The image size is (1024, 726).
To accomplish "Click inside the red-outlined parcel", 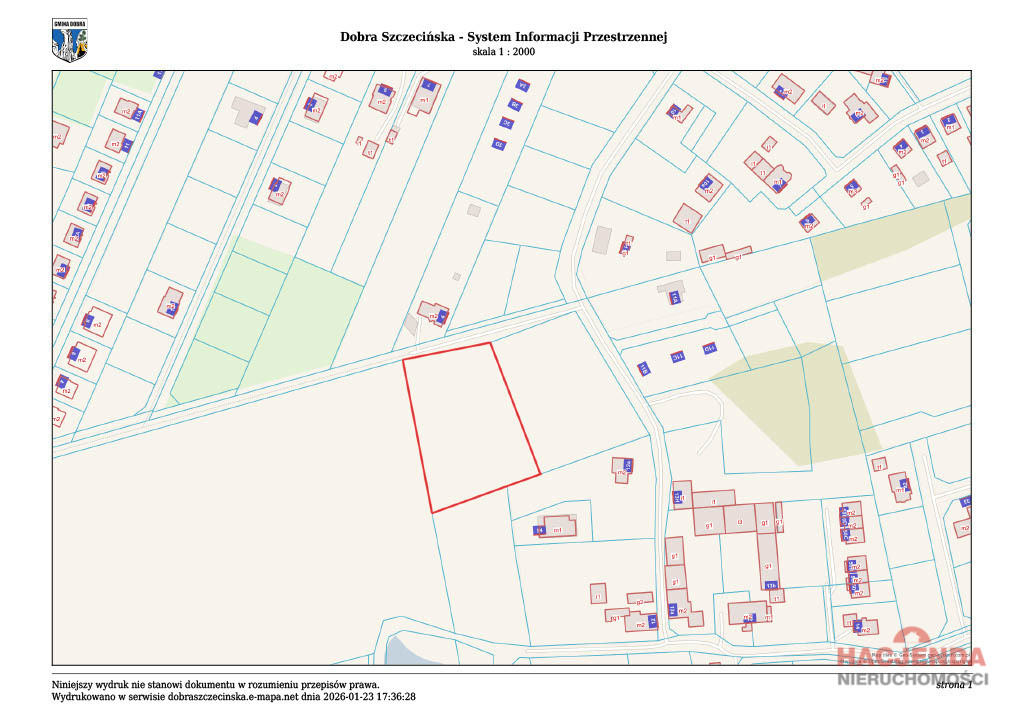I will point(472,424).
